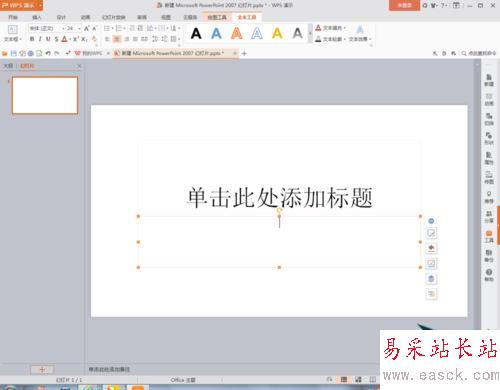
Task: Open Properties panel in right sidebar
Action: [x=489, y=158]
